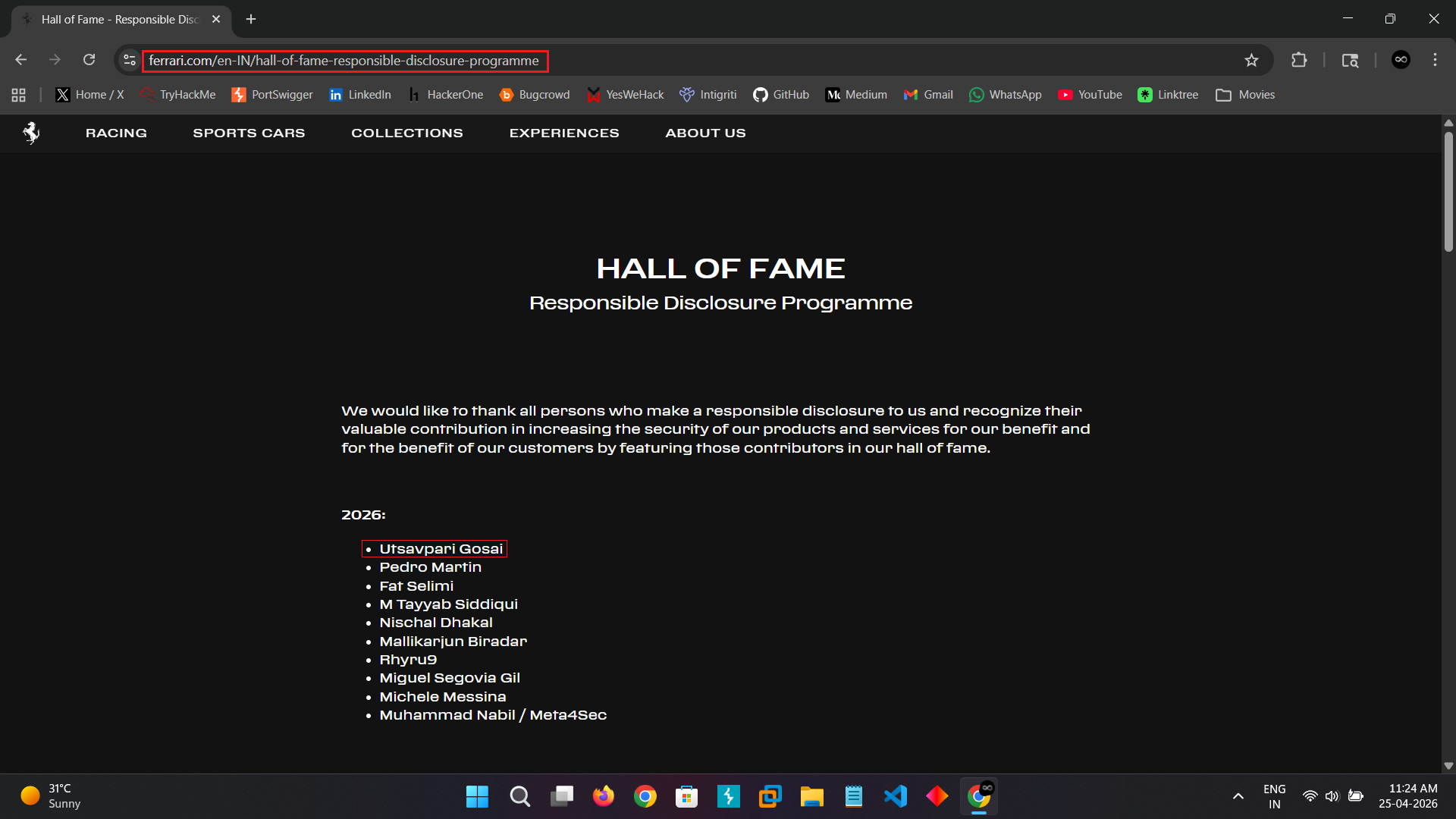
Task: Open Task View on the taskbar
Action: pos(562,796)
